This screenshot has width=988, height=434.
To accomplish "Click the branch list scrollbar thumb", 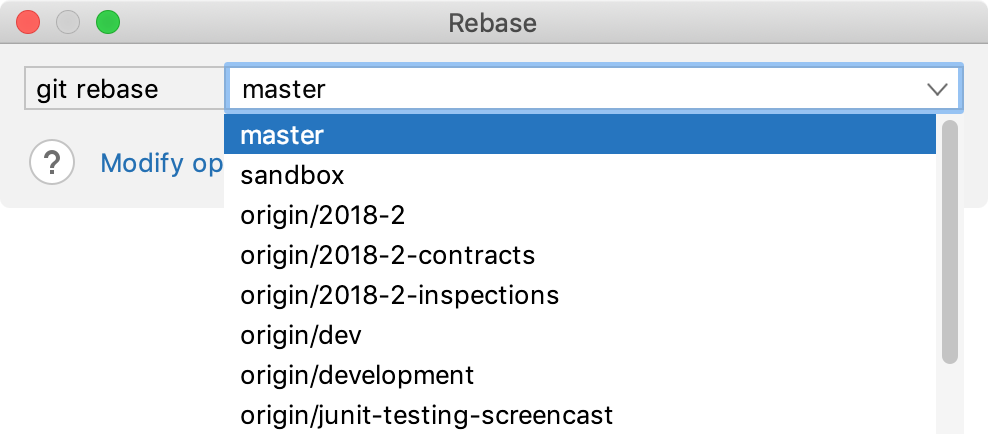I will click(x=950, y=240).
